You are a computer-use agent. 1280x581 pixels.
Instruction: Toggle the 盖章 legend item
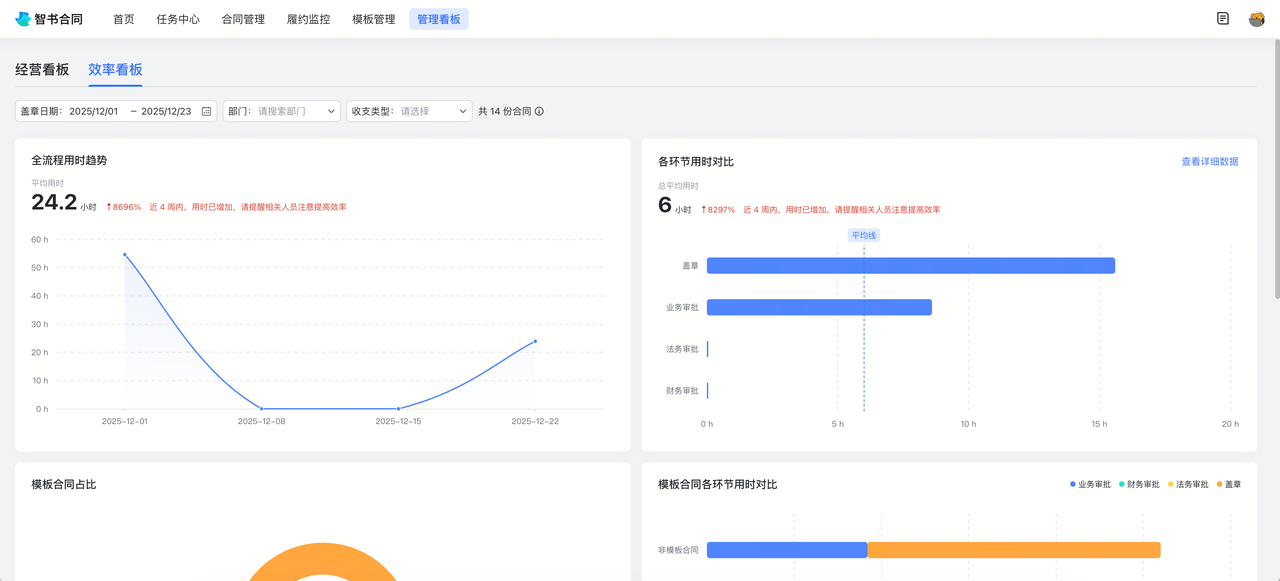pyautogui.click(x=1232, y=484)
